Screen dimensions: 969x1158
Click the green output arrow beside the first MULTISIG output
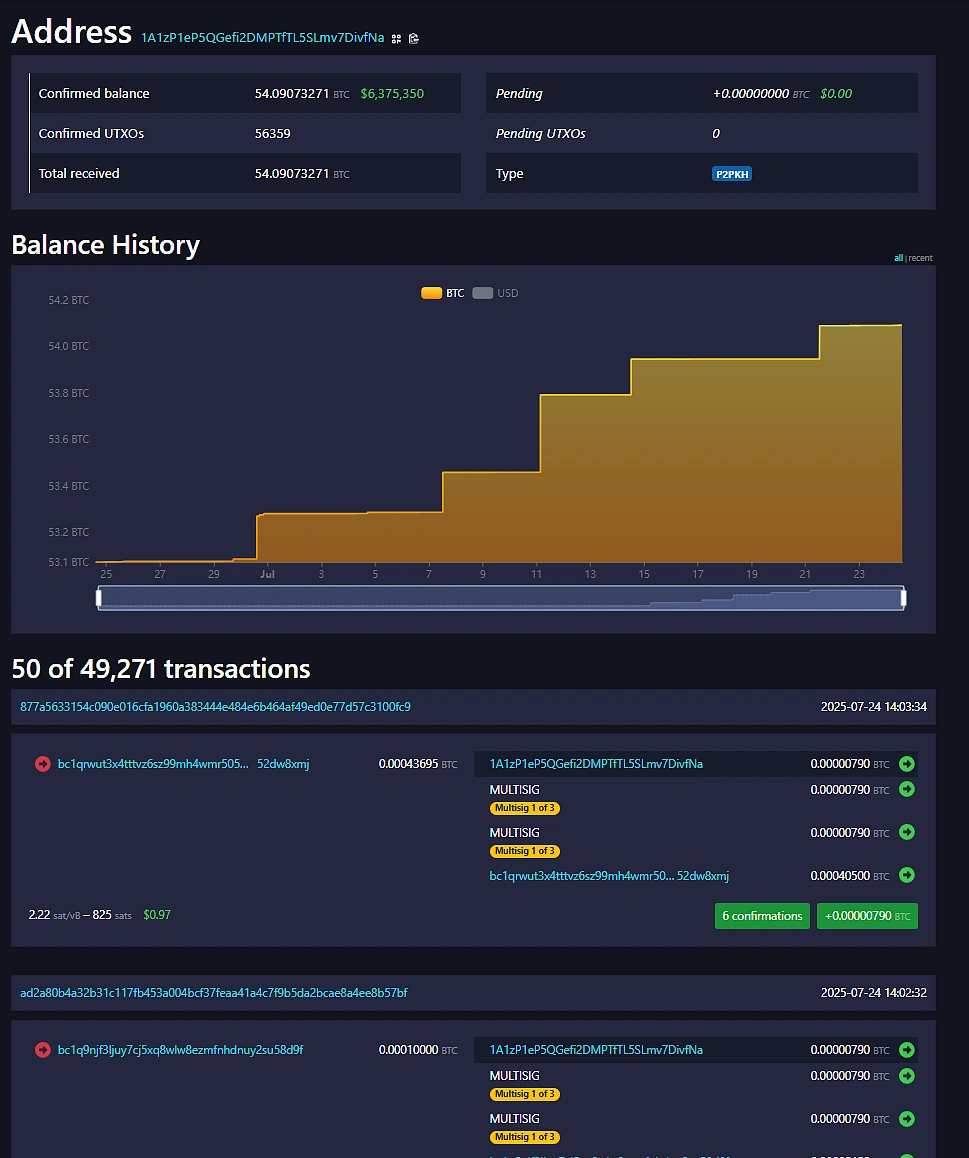click(907, 789)
